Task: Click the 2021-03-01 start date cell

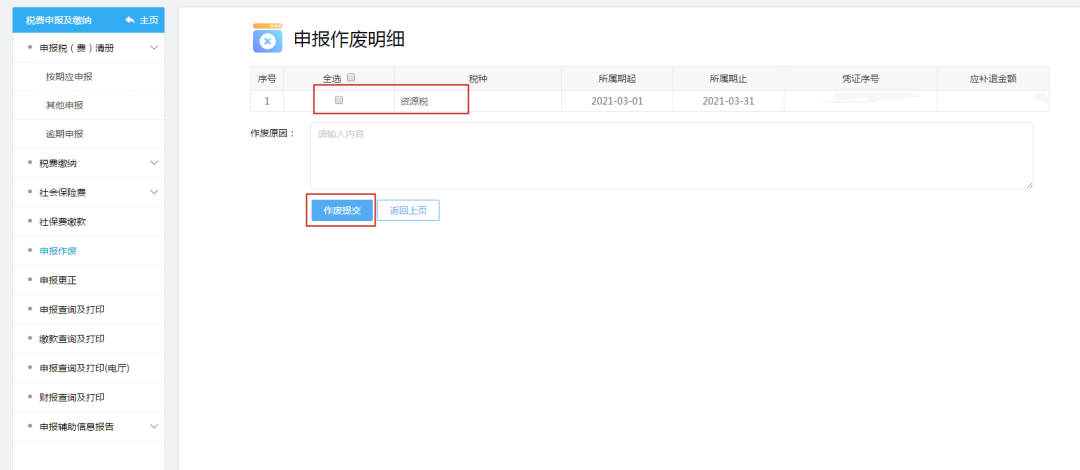Action: click(x=617, y=101)
